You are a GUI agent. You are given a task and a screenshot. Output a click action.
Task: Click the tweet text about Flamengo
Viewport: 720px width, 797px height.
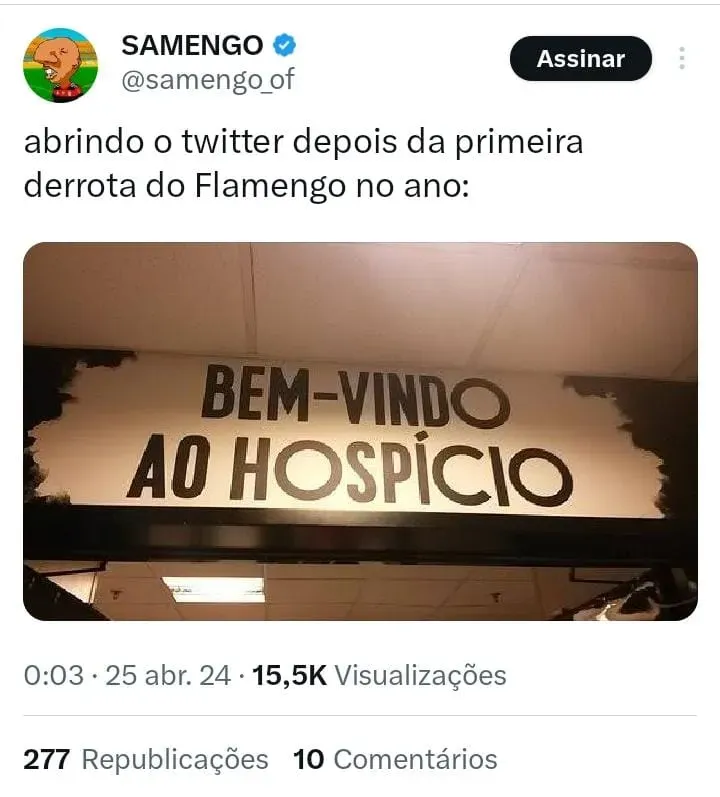pos(303,164)
